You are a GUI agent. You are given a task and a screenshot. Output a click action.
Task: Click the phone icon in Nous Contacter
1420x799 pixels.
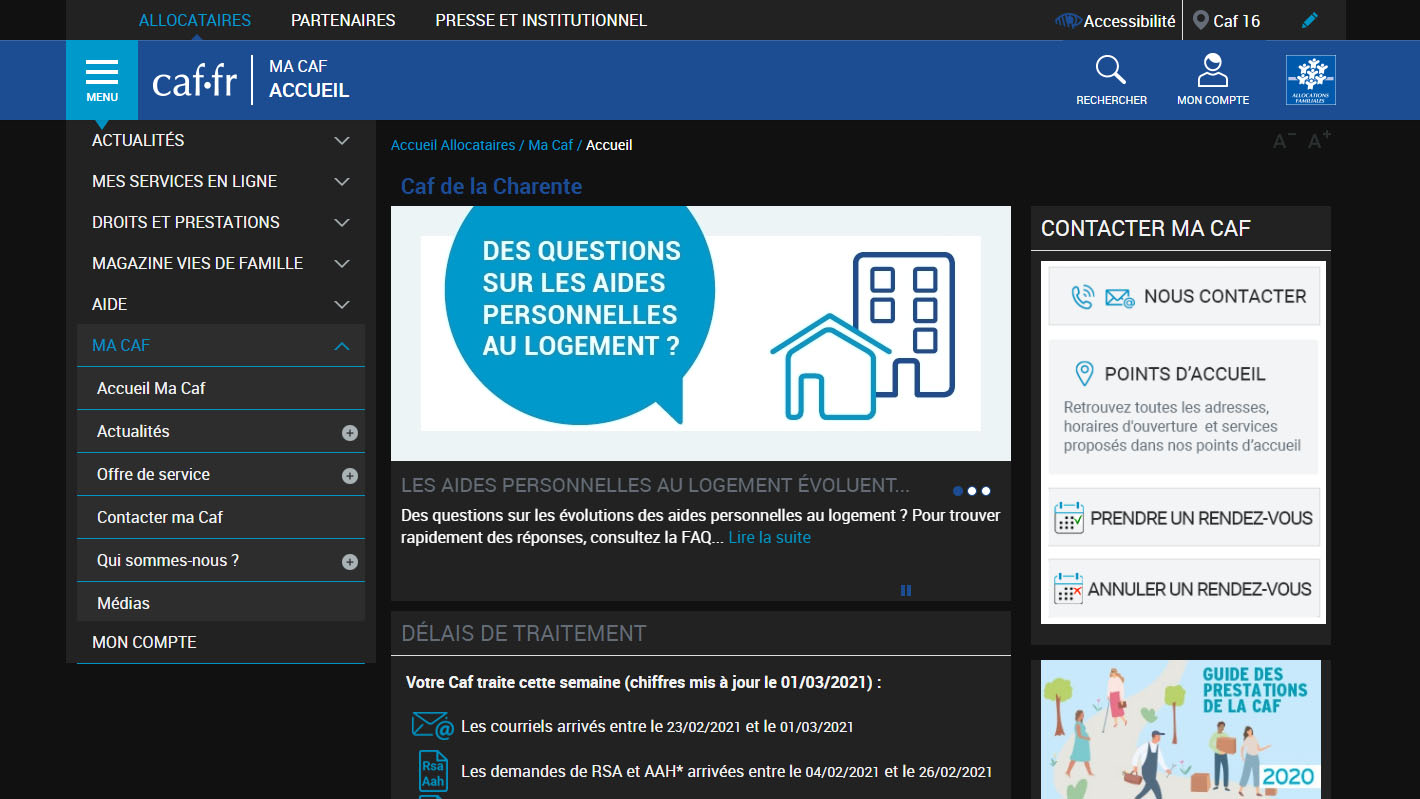(1082, 297)
